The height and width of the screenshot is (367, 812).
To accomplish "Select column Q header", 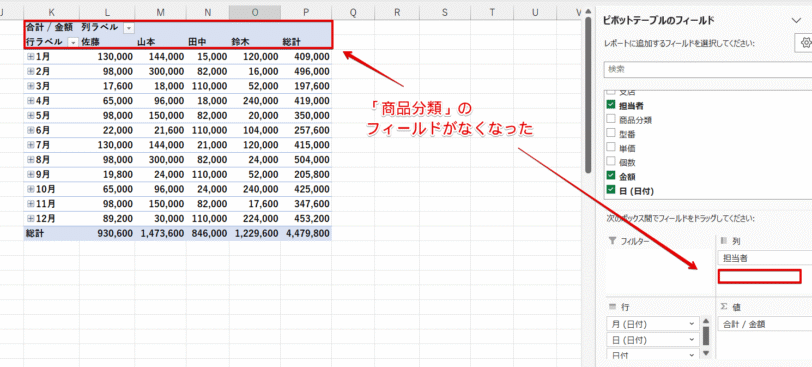I will click(353, 13).
